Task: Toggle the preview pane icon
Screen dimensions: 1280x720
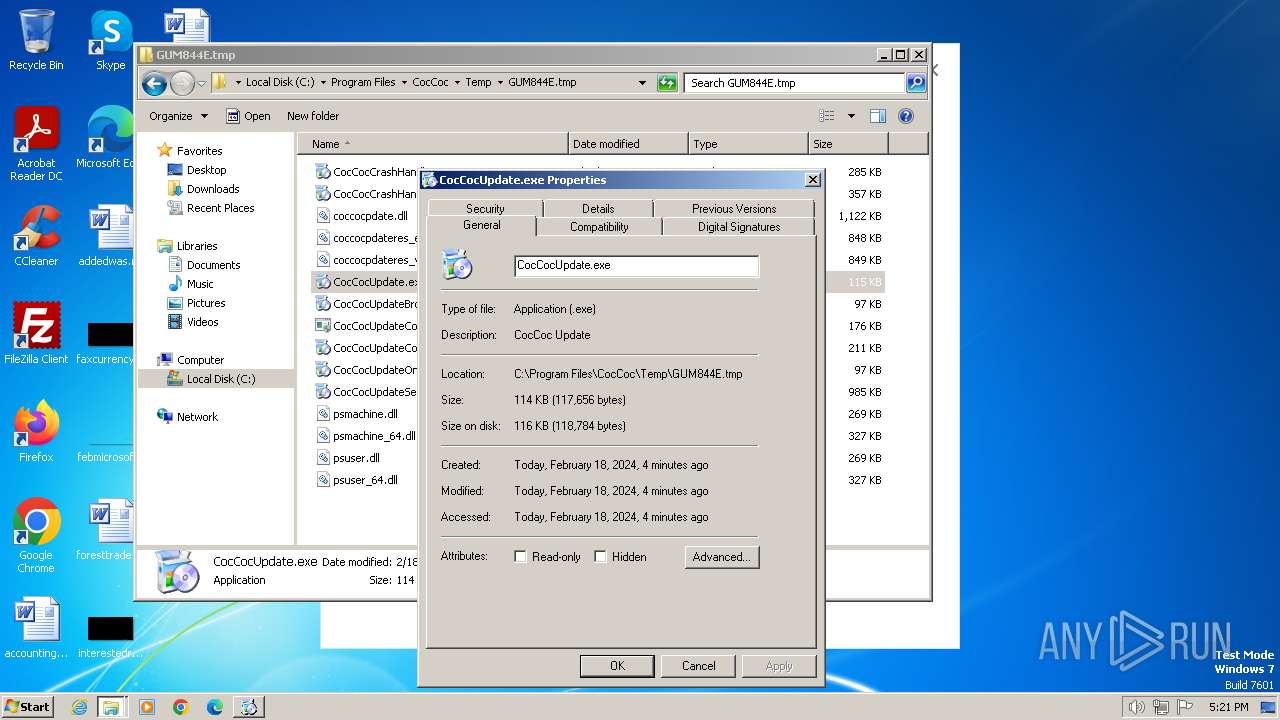Action: [x=877, y=116]
